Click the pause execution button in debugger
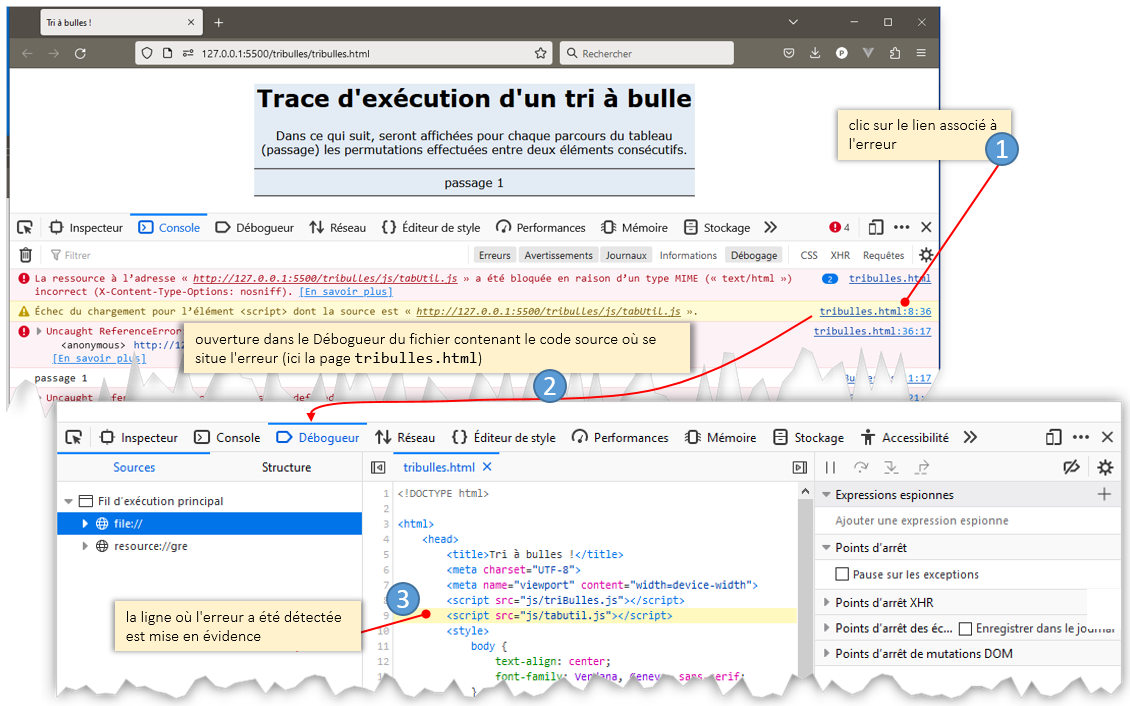 click(830, 467)
